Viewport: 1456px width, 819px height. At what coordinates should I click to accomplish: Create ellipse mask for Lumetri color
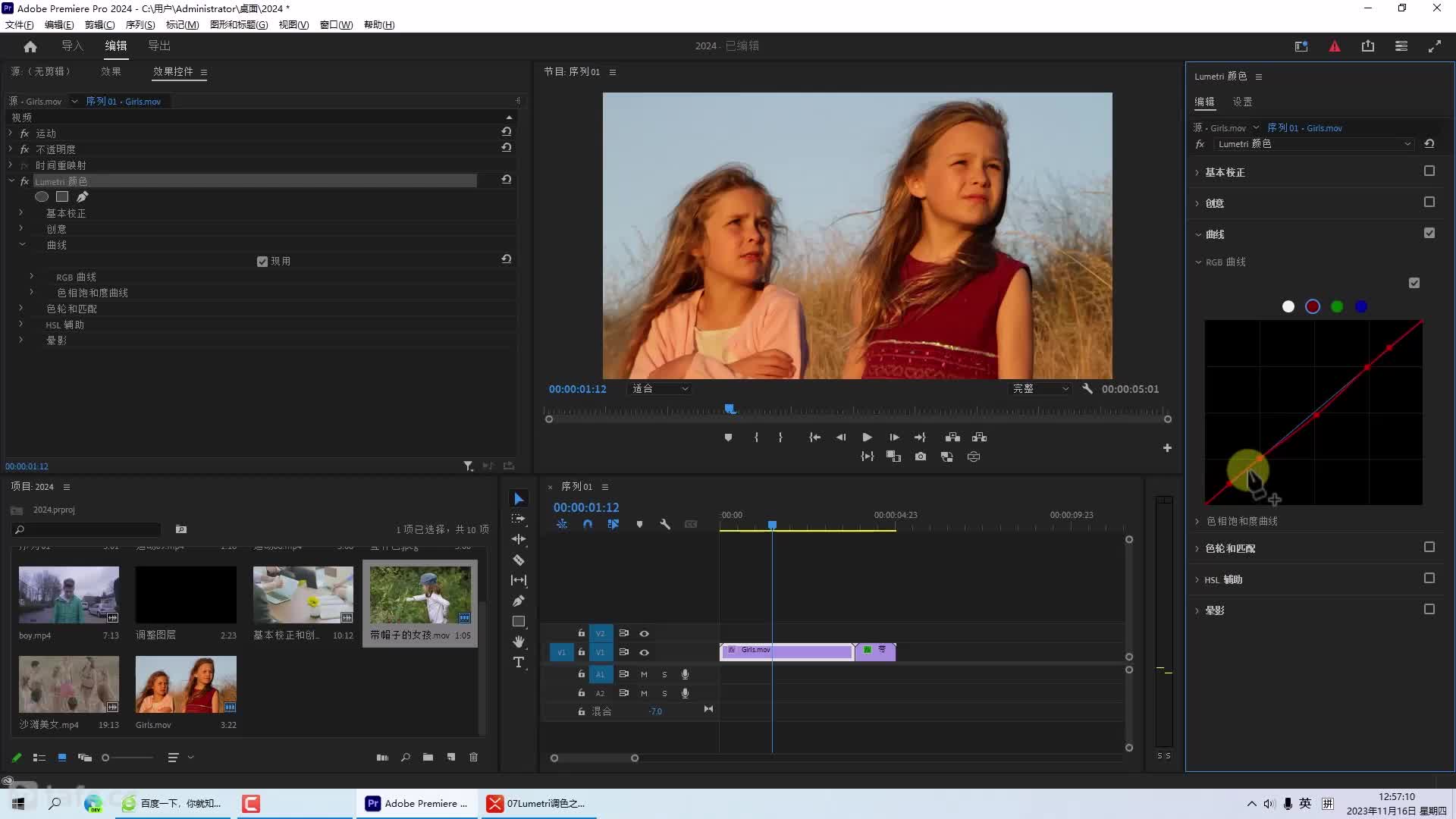pos(42,196)
